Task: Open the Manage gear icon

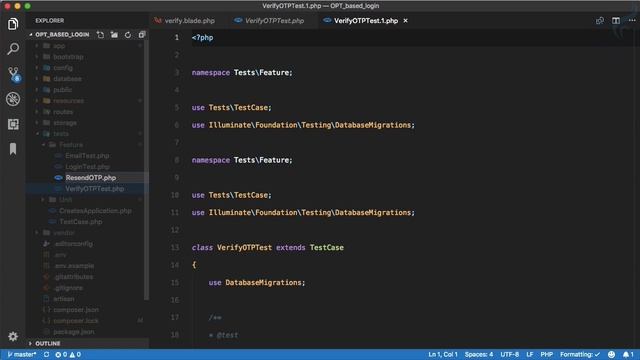Action: point(13,336)
